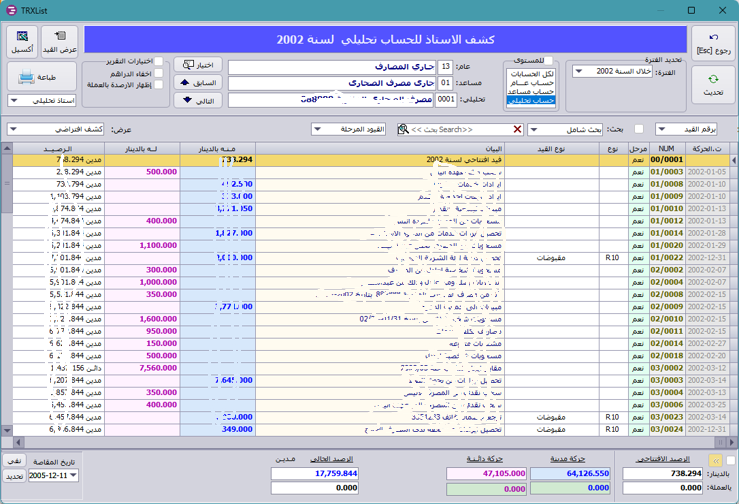Click the له بالدينار column header
The height and width of the screenshot is (504, 739).
tap(142, 149)
